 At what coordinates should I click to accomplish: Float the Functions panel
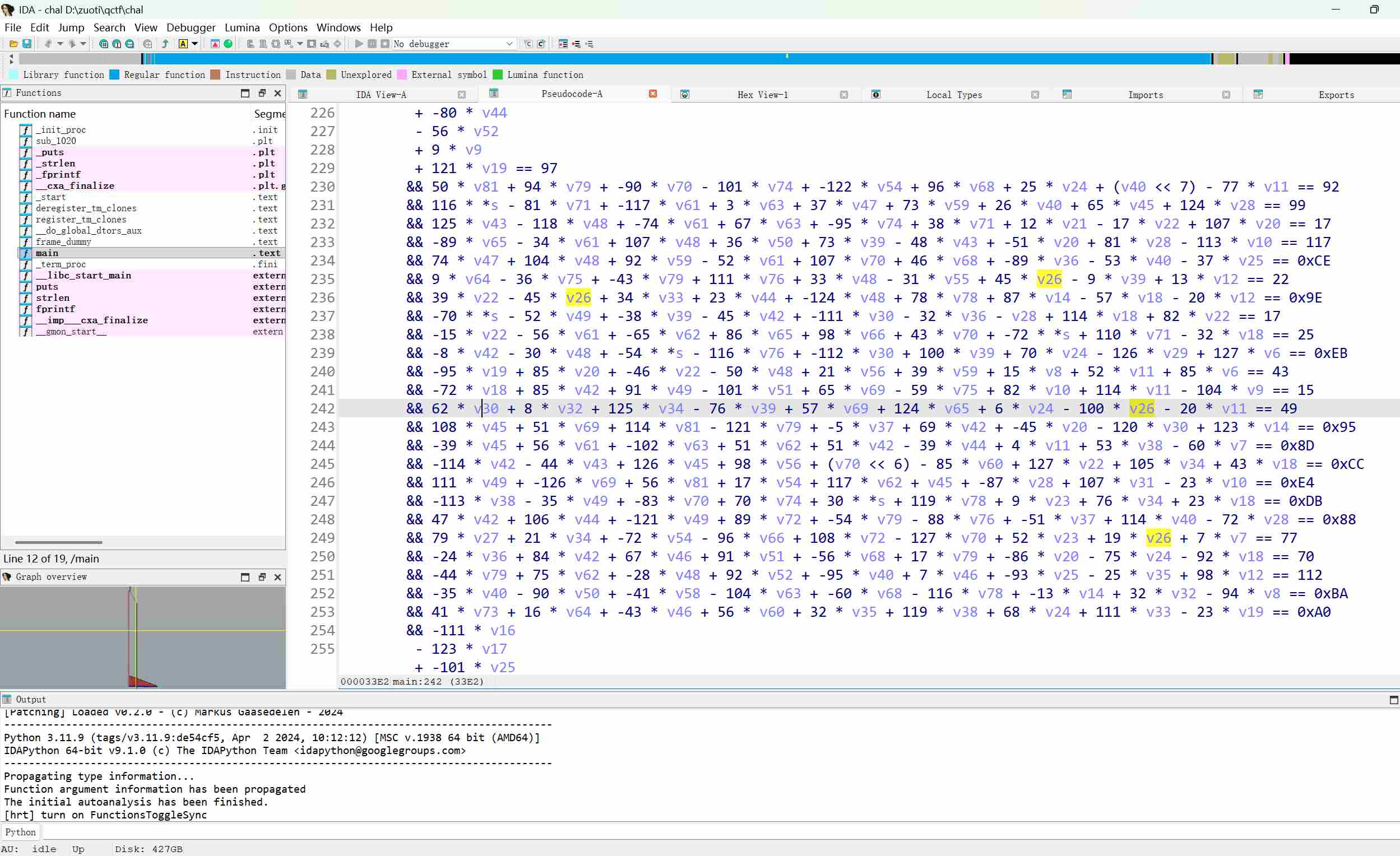click(262, 93)
